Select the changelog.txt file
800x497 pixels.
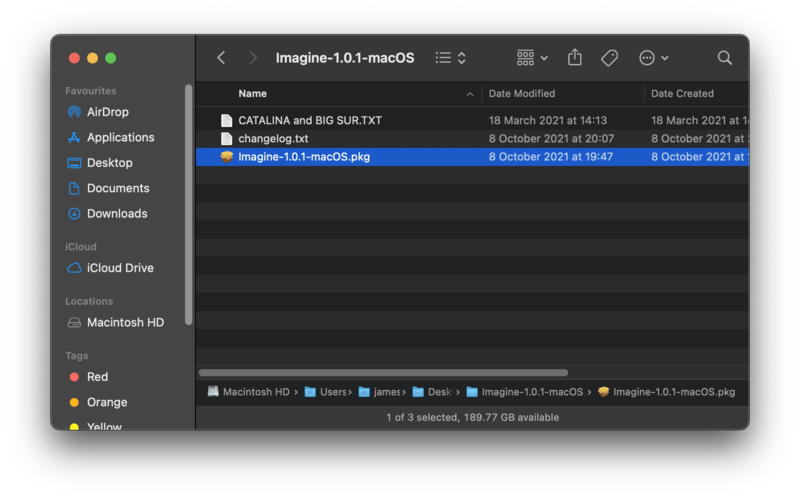pyautogui.click(x=273, y=138)
